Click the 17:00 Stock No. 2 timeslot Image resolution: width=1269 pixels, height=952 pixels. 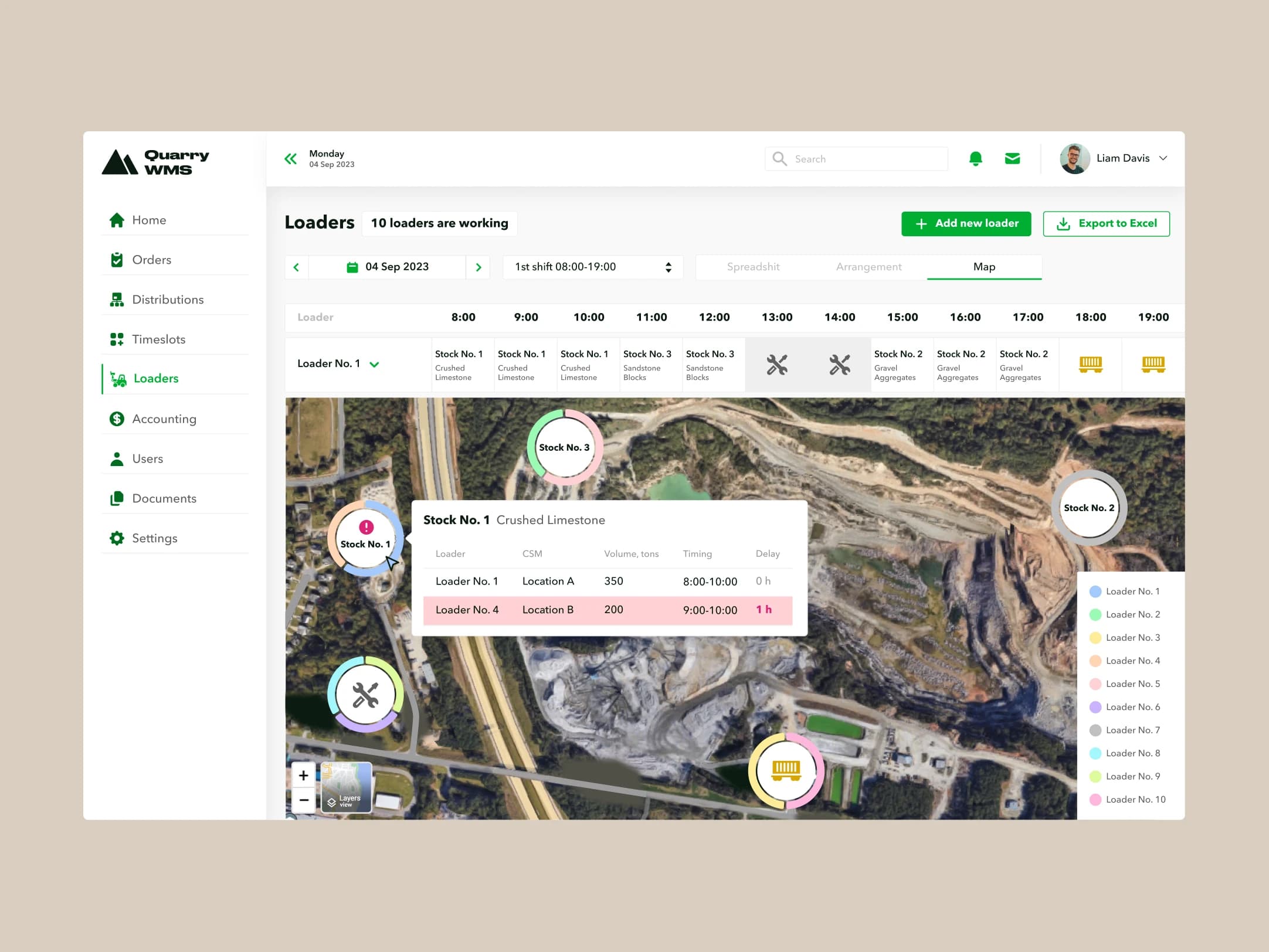coord(1027,365)
